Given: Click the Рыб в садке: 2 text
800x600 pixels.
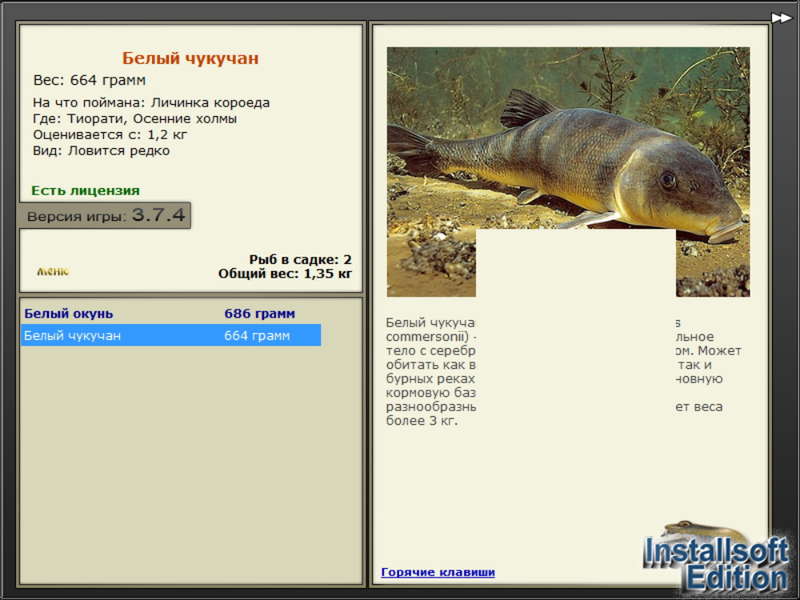Looking at the screenshot, I should (300, 259).
